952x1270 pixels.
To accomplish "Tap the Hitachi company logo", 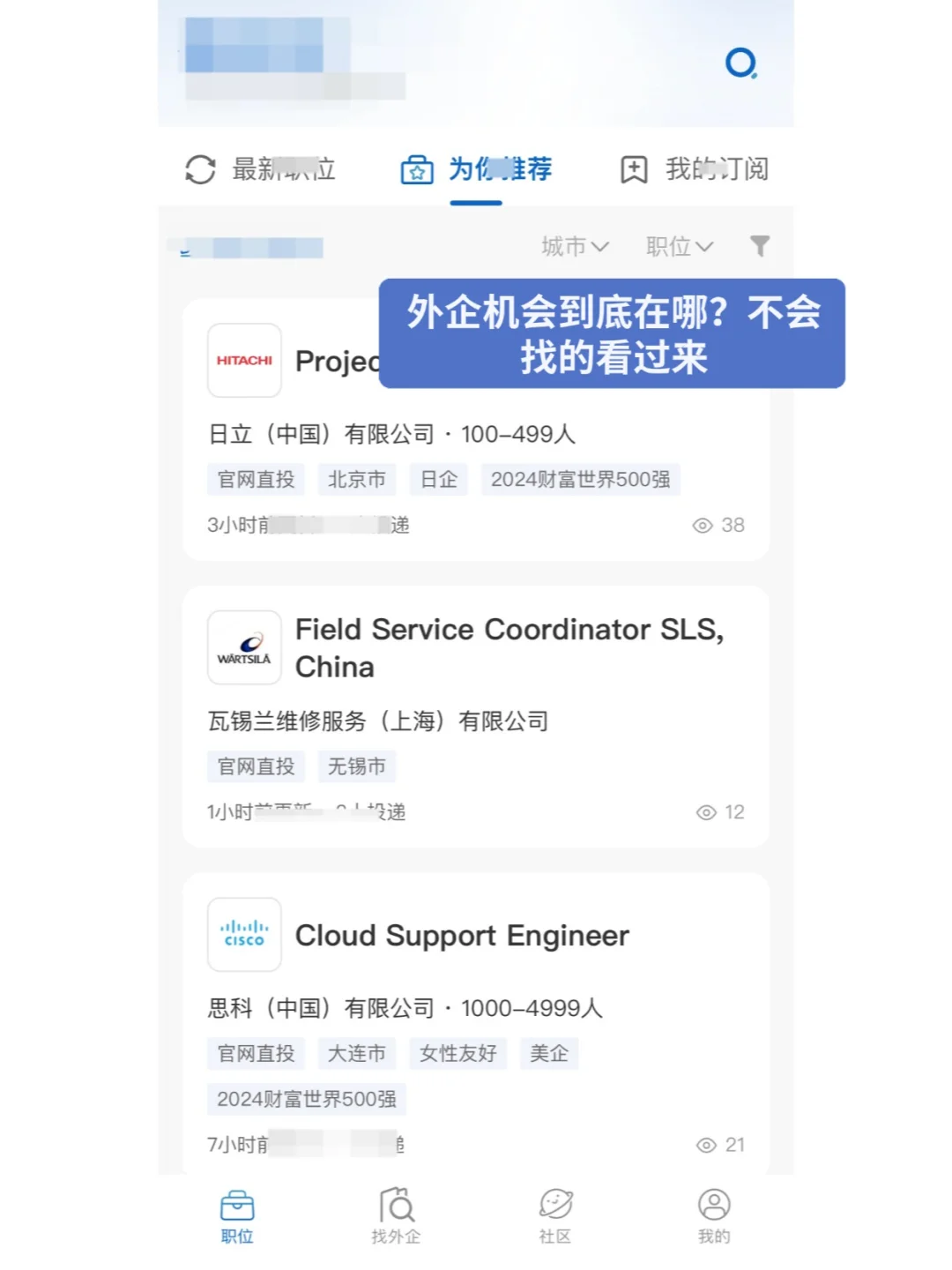I will point(244,360).
